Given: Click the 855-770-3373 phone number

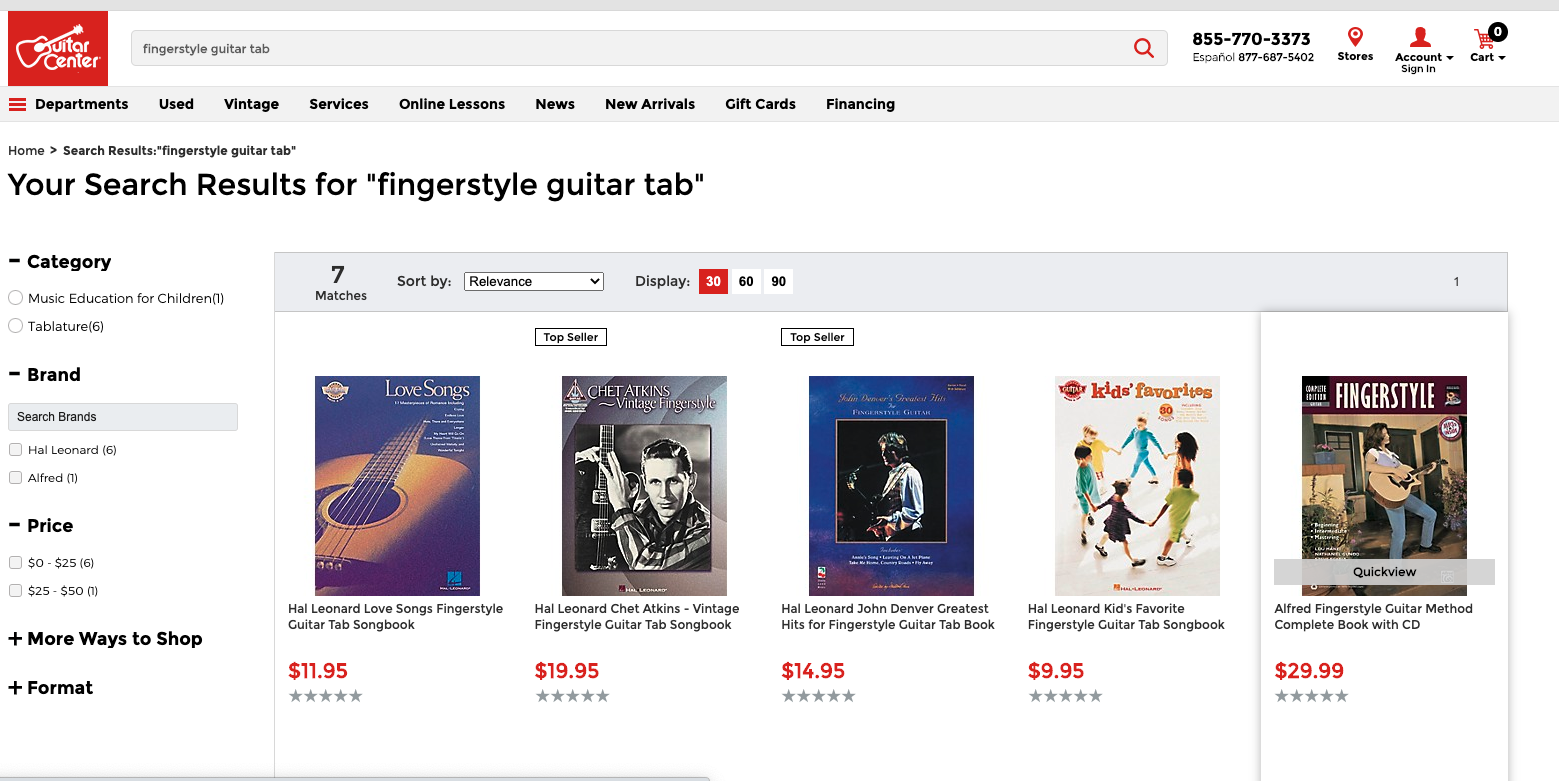Looking at the screenshot, I should click(x=1251, y=39).
